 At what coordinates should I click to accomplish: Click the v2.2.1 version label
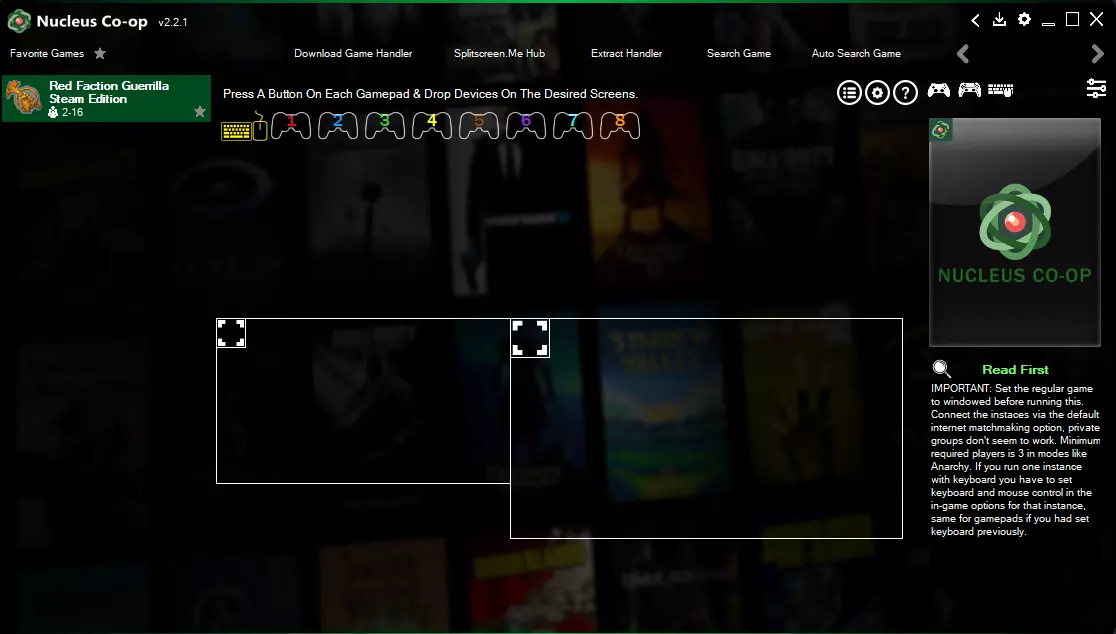coord(173,22)
